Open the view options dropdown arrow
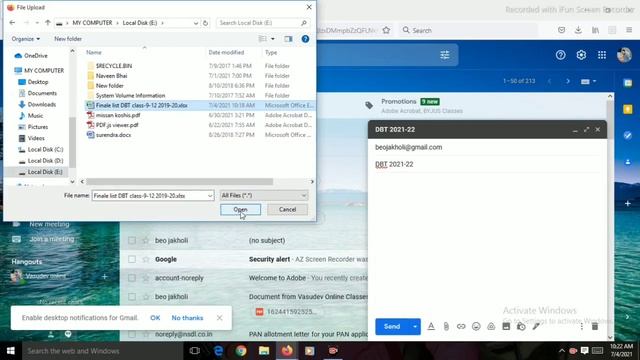This screenshot has width=640, height=360. click(x=273, y=39)
